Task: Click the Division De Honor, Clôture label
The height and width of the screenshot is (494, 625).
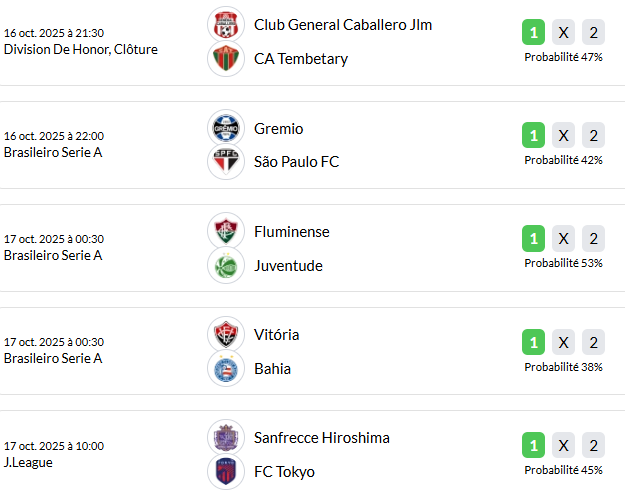Action: (x=80, y=49)
